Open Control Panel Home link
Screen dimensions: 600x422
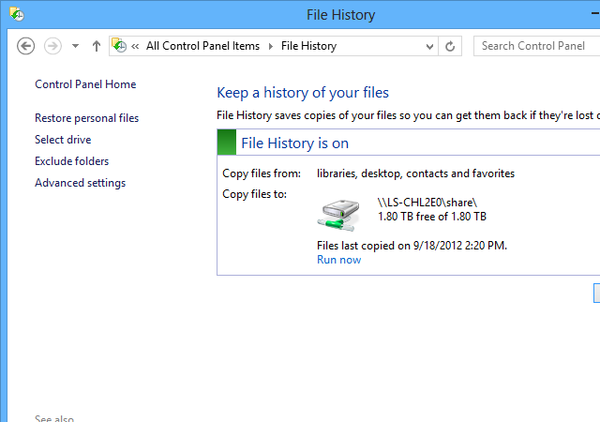click(x=85, y=84)
